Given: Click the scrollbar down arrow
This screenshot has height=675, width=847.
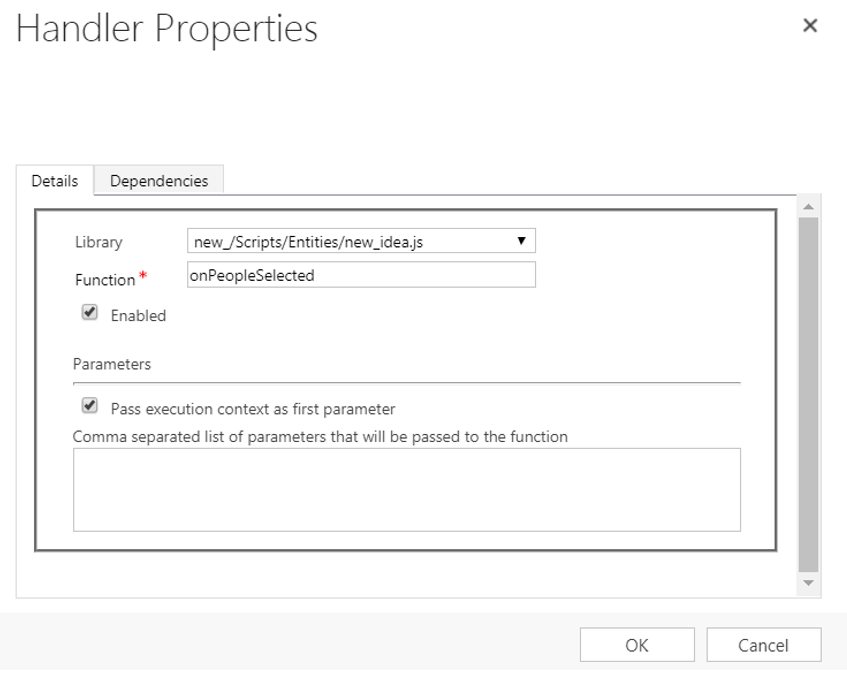Looking at the screenshot, I should [x=810, y=583].
